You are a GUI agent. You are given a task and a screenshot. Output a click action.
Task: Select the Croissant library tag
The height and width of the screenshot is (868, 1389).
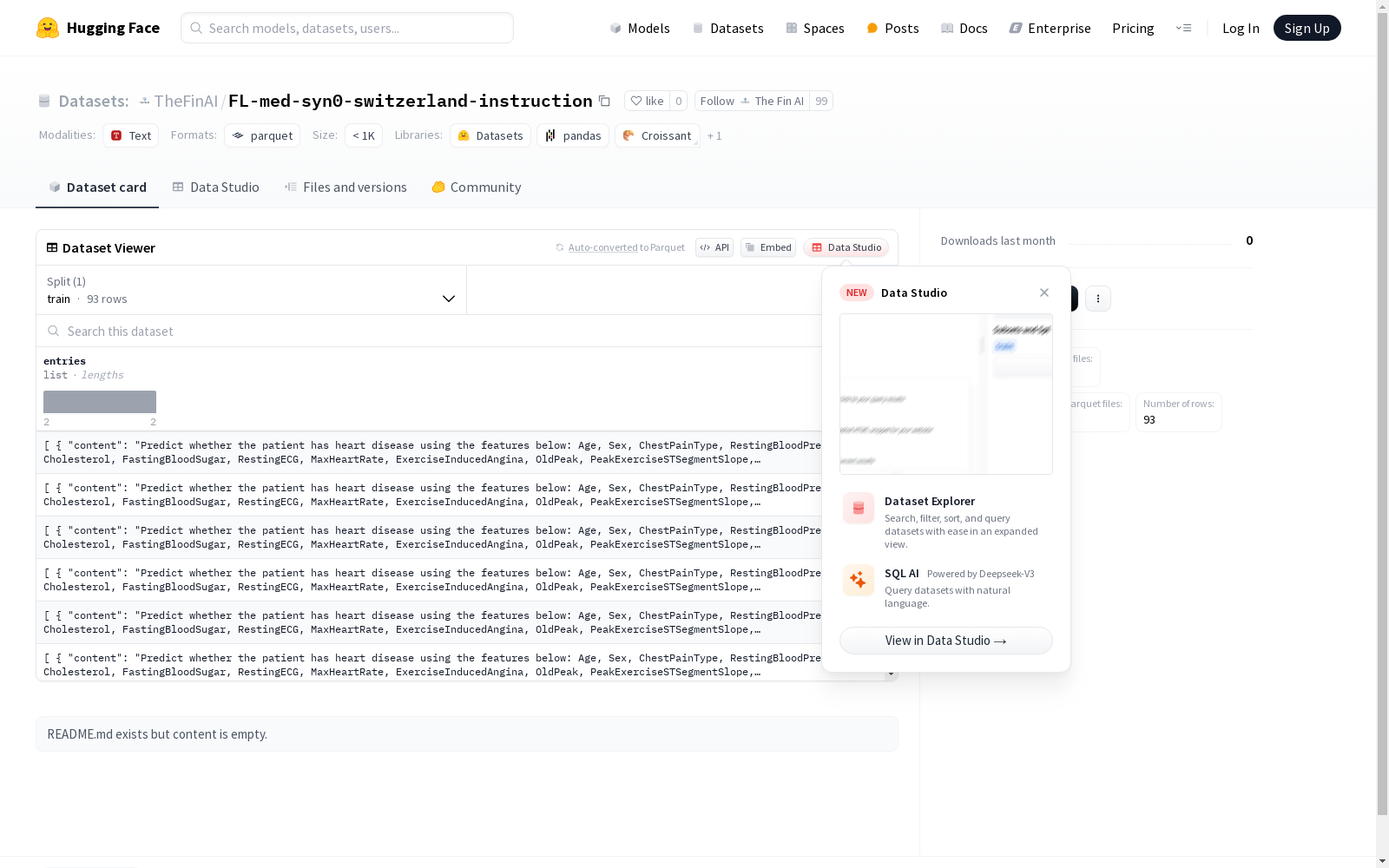(x=657, y=135)
